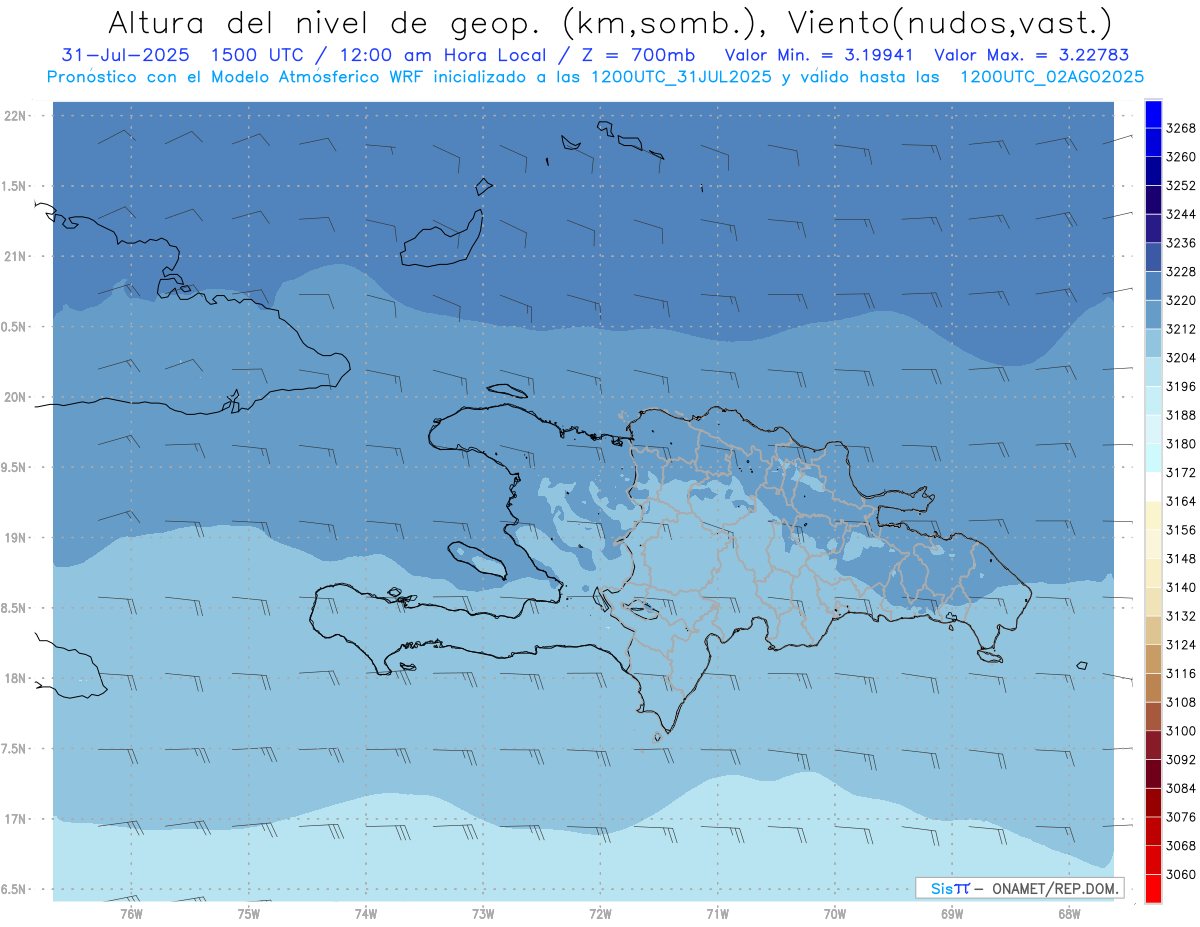
Task: Click the dark red swatch between 3092 and 3084
Action: (x=1153, y=774)
